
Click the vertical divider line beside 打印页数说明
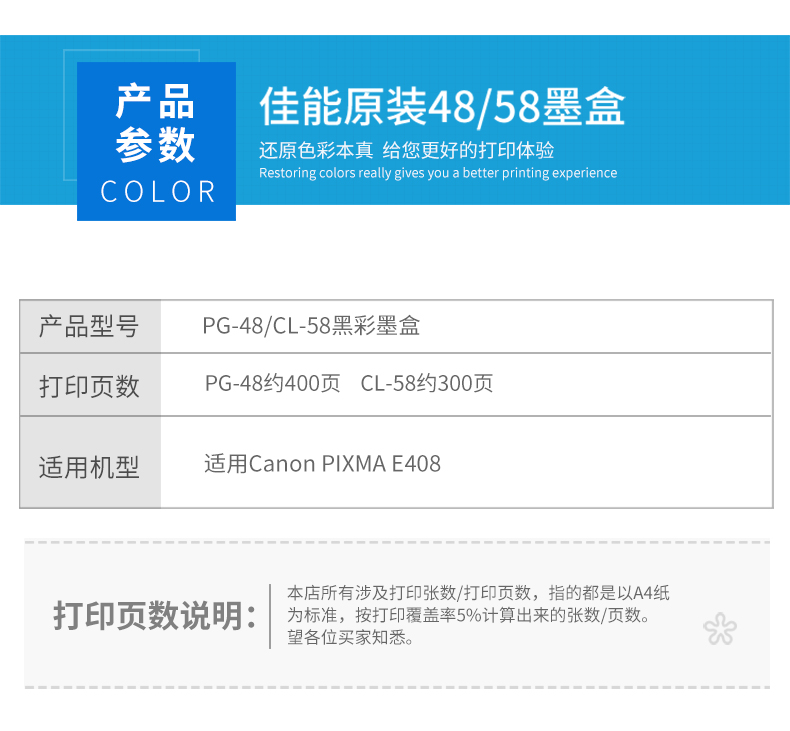(x=270, y=616)
